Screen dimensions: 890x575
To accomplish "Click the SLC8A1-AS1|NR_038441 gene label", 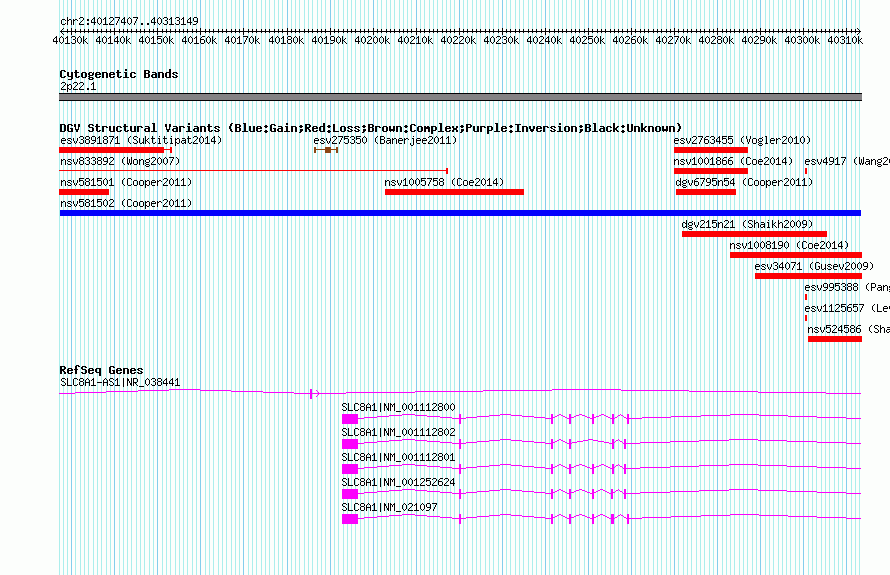I will 120,383.
